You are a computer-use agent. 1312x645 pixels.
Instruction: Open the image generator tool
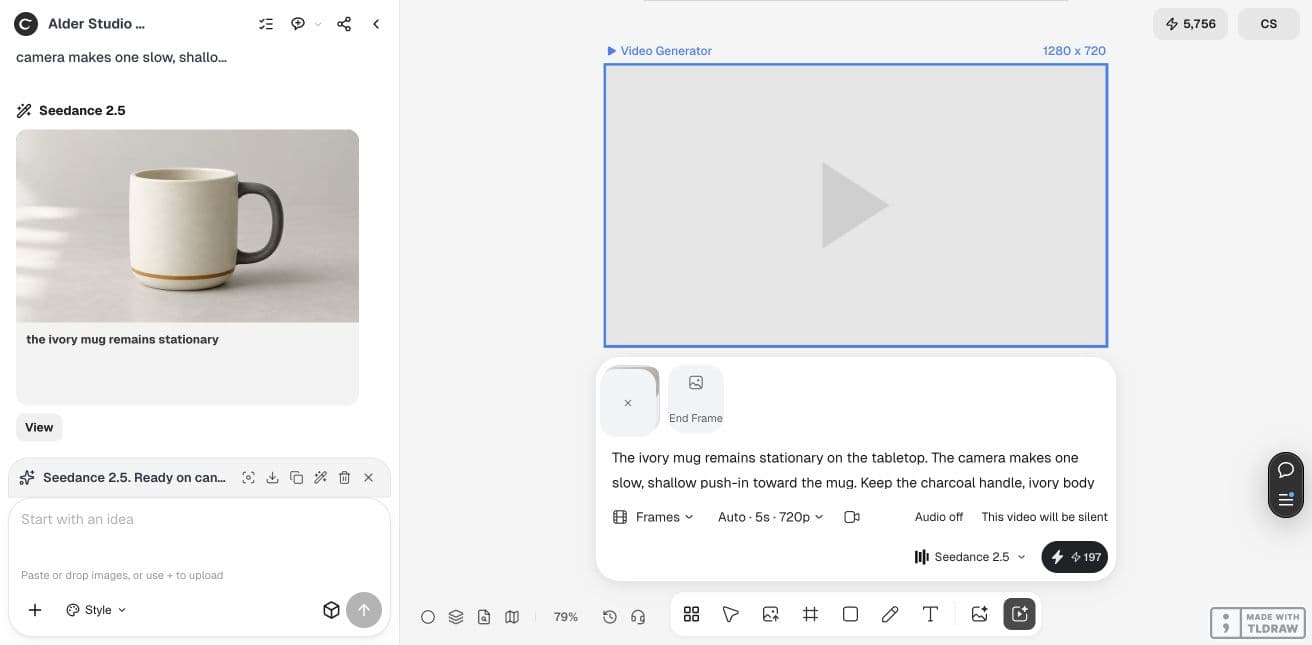980,614
